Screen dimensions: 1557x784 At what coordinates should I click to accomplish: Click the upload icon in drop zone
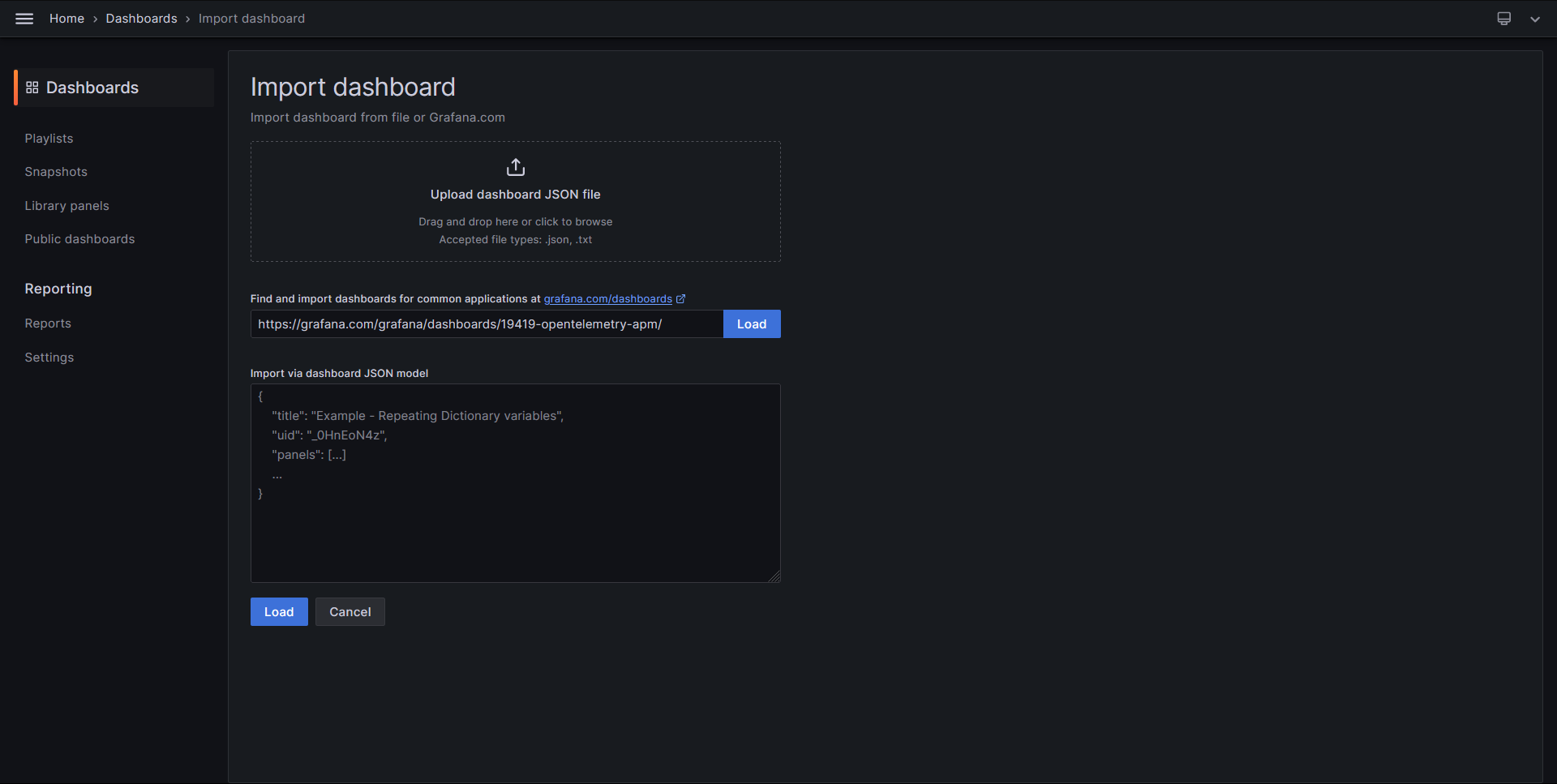[x=515, y=168]
